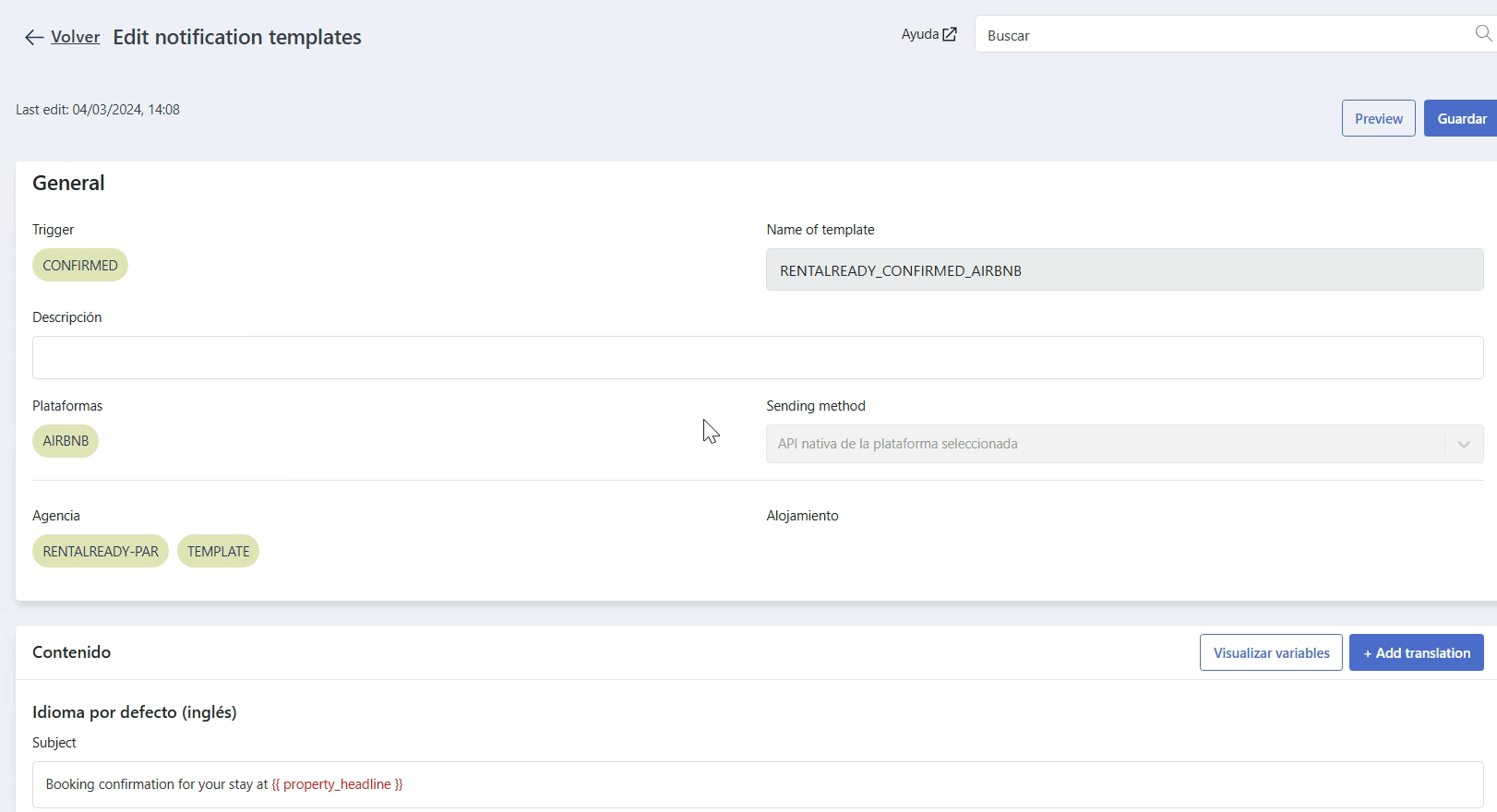
Task: Open the Sending method dropdown
Action: click(1124, 444)
